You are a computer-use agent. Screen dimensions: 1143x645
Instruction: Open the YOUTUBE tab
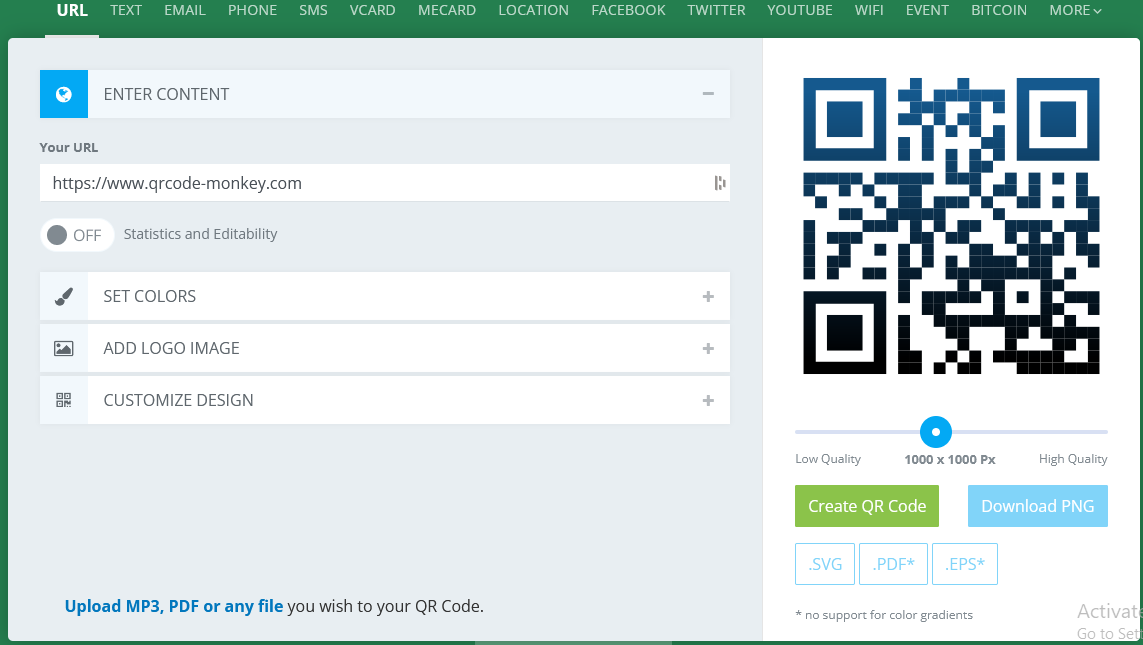pyautogui.click(x=800, y=10)
